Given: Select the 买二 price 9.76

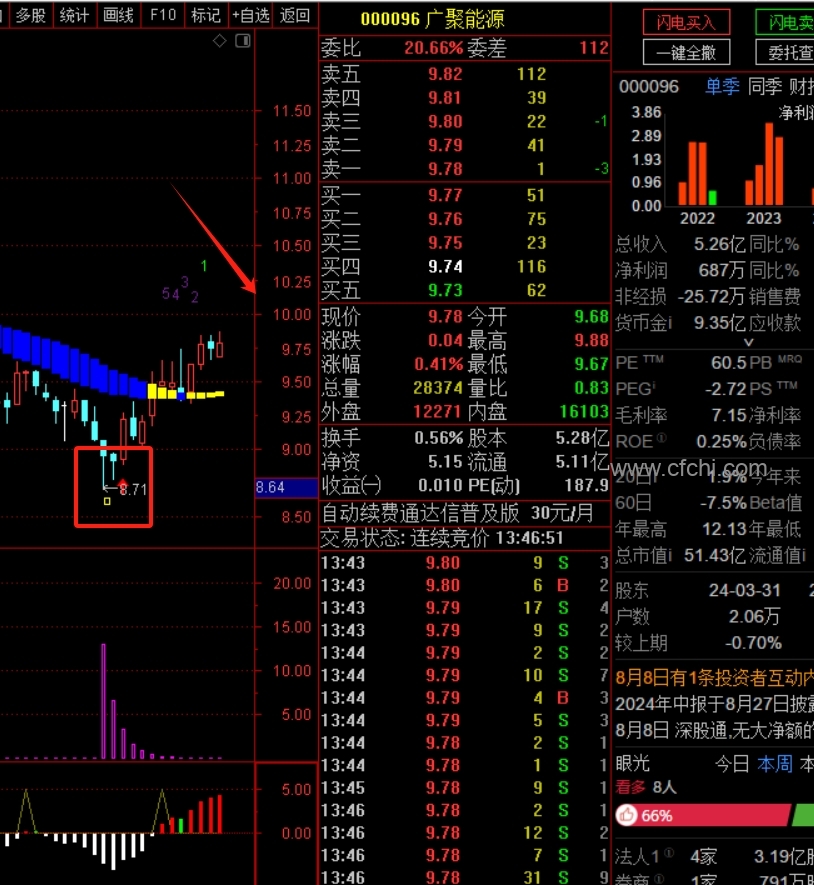Looking at the screenshot, I should [445, 219].
